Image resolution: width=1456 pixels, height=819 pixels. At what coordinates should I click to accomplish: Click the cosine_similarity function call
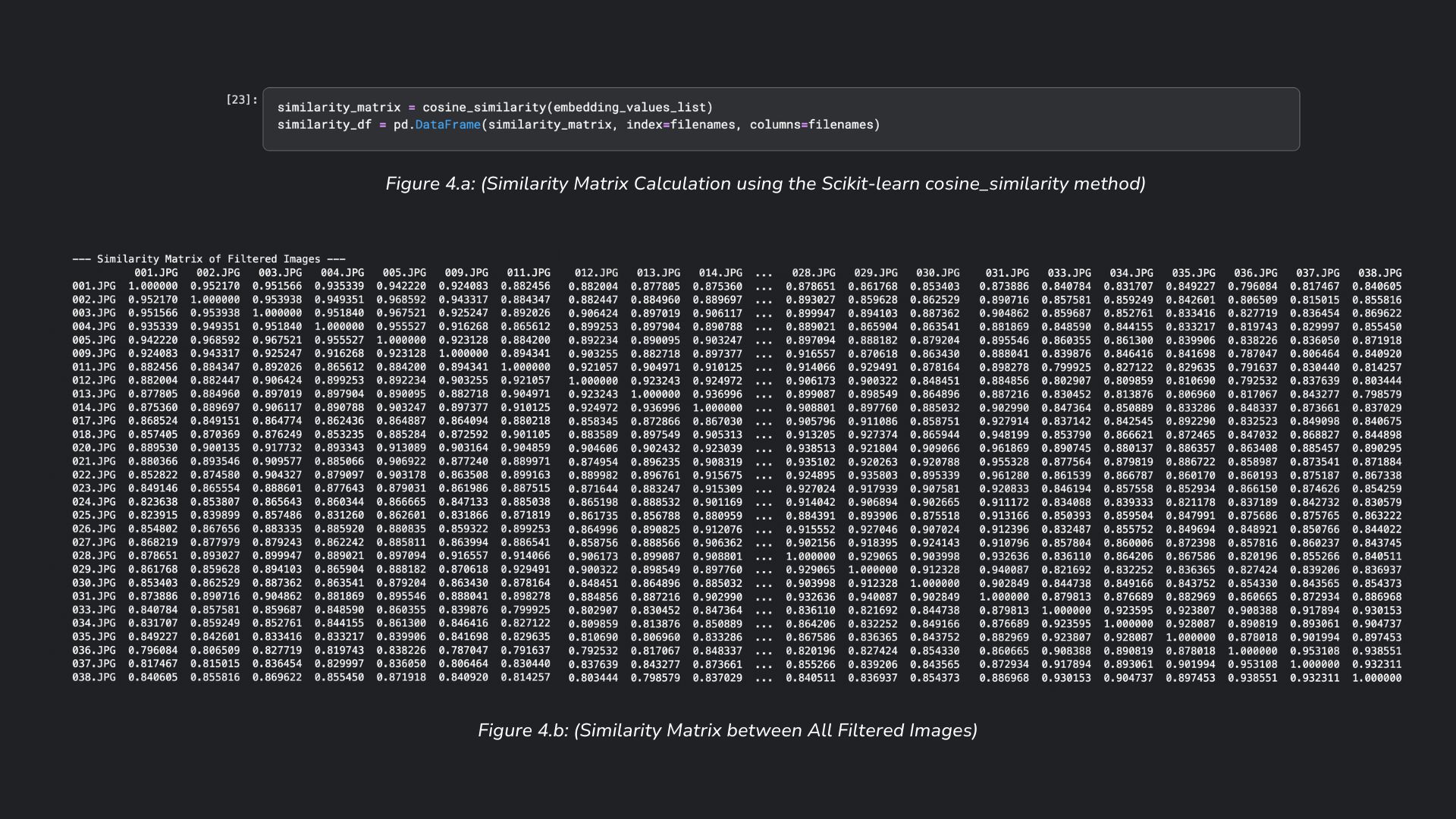(x=484, y=108)
